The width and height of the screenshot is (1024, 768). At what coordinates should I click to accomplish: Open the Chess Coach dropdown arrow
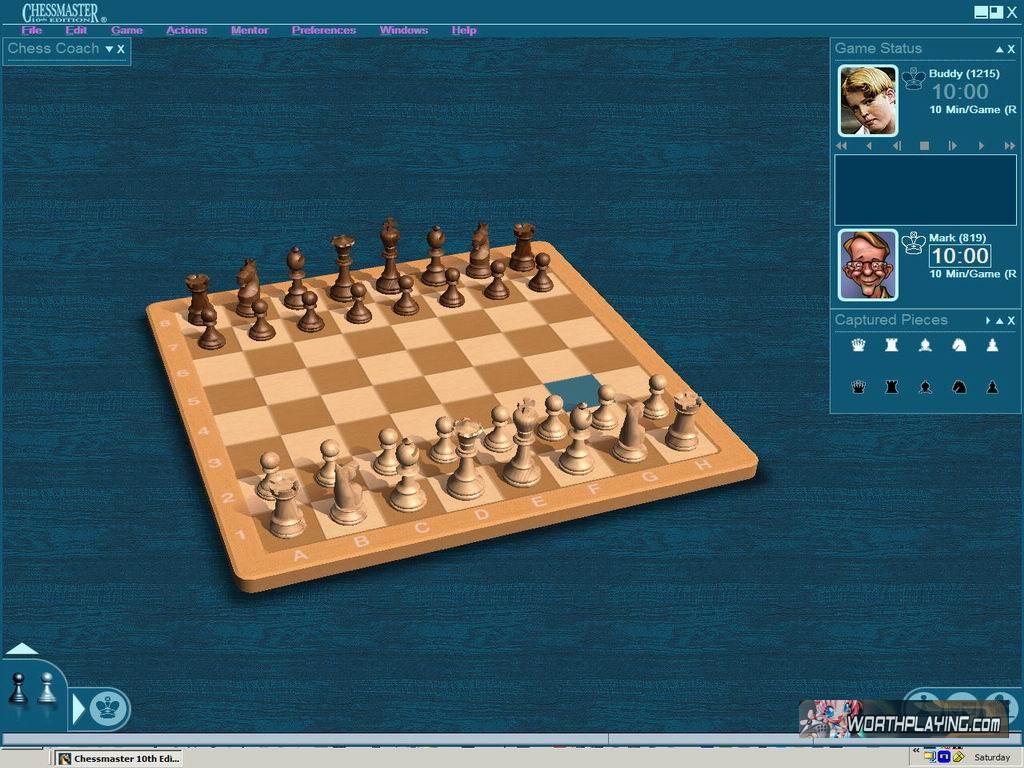click(109, 49)
